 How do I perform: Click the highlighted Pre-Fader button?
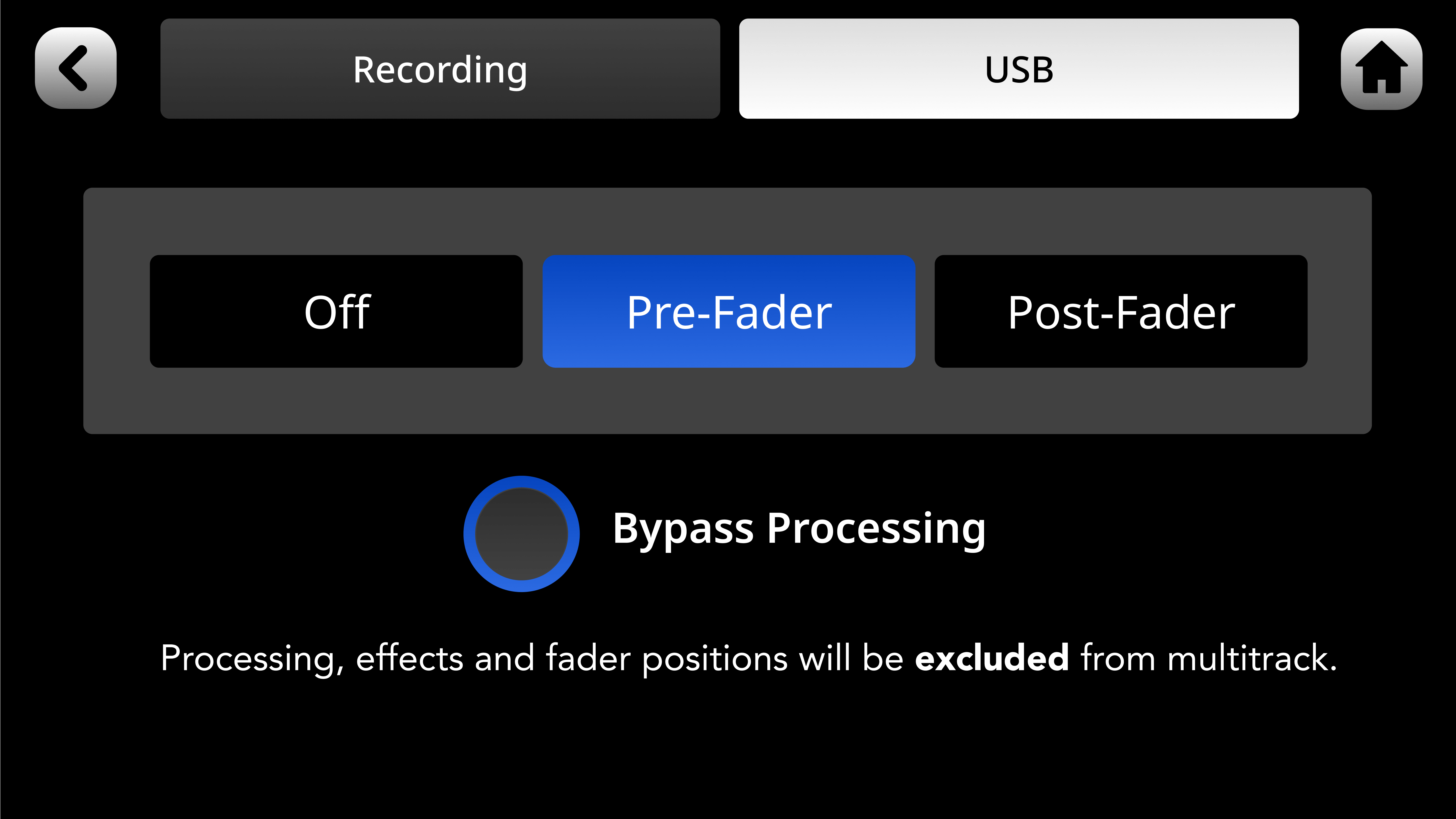click(728, 311)
